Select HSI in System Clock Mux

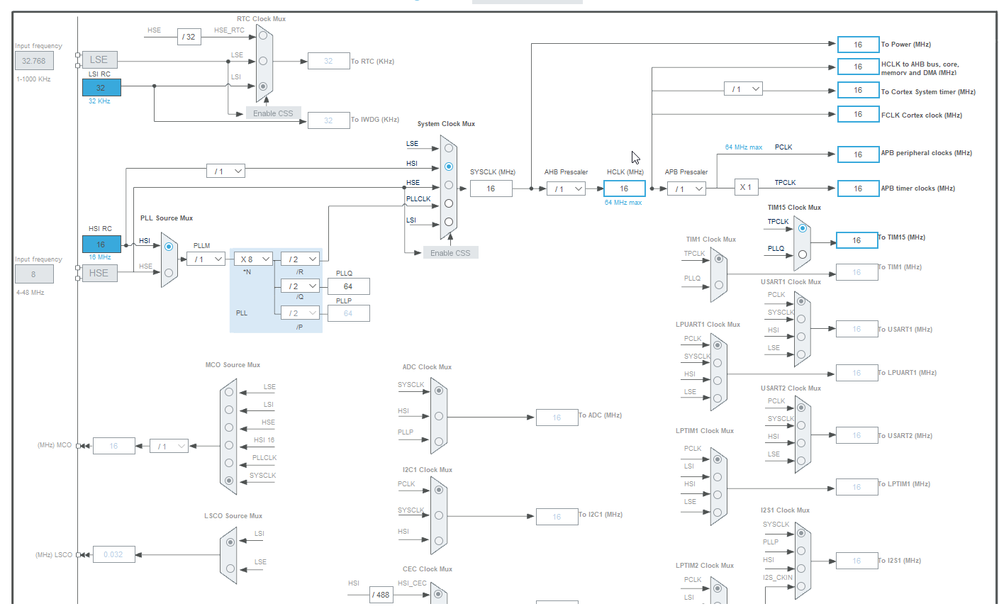click(x=449, y=166)
